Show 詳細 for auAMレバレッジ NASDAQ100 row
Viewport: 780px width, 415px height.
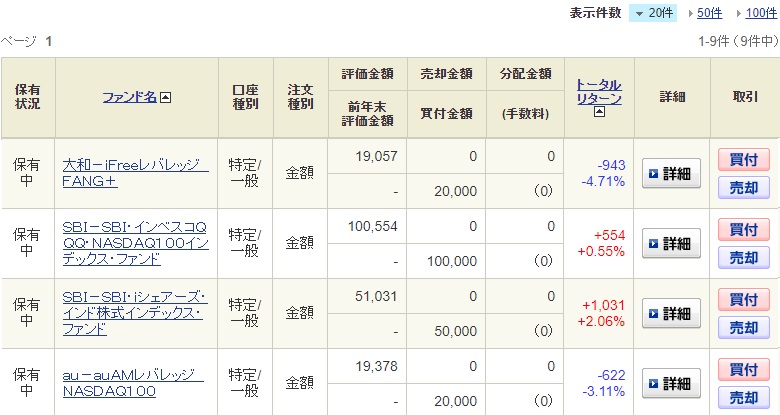(672, 384)
